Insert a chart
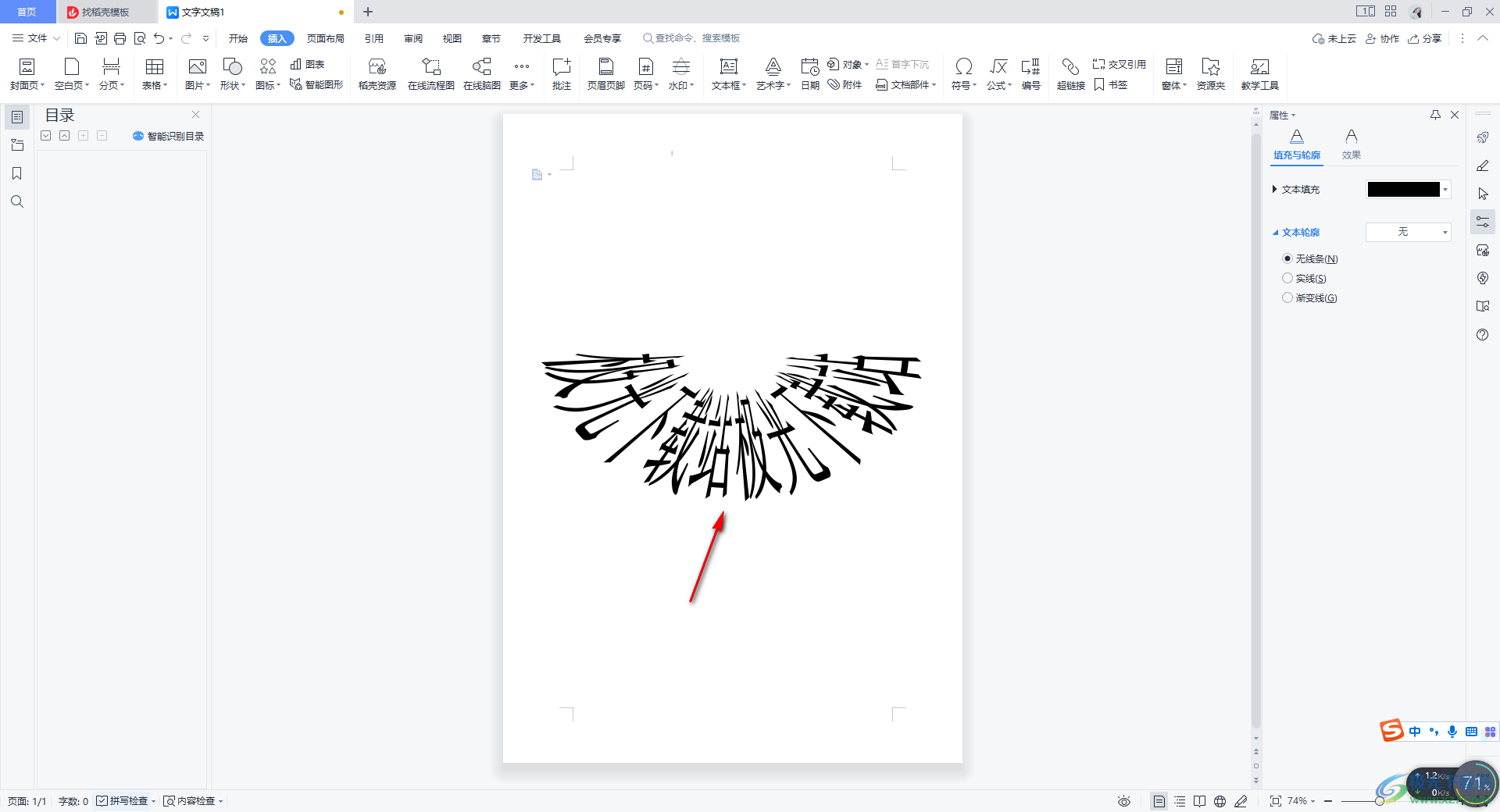 pos(307,64)
